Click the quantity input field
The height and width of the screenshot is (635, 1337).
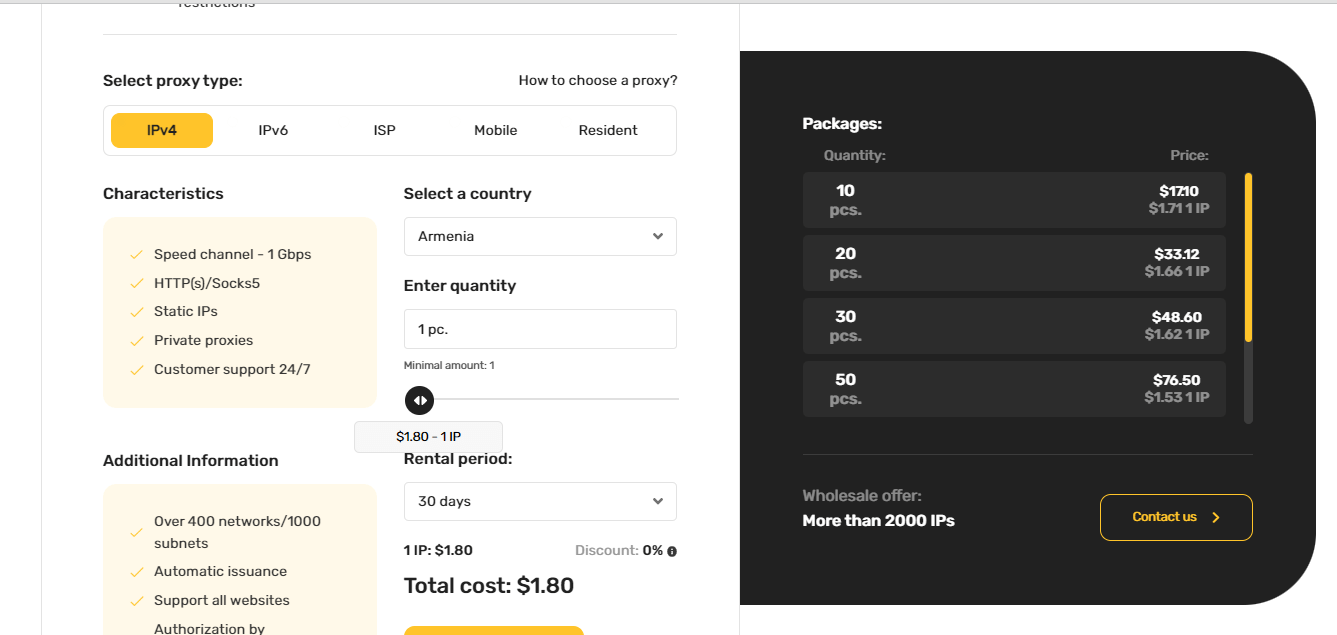coord(540,329)
